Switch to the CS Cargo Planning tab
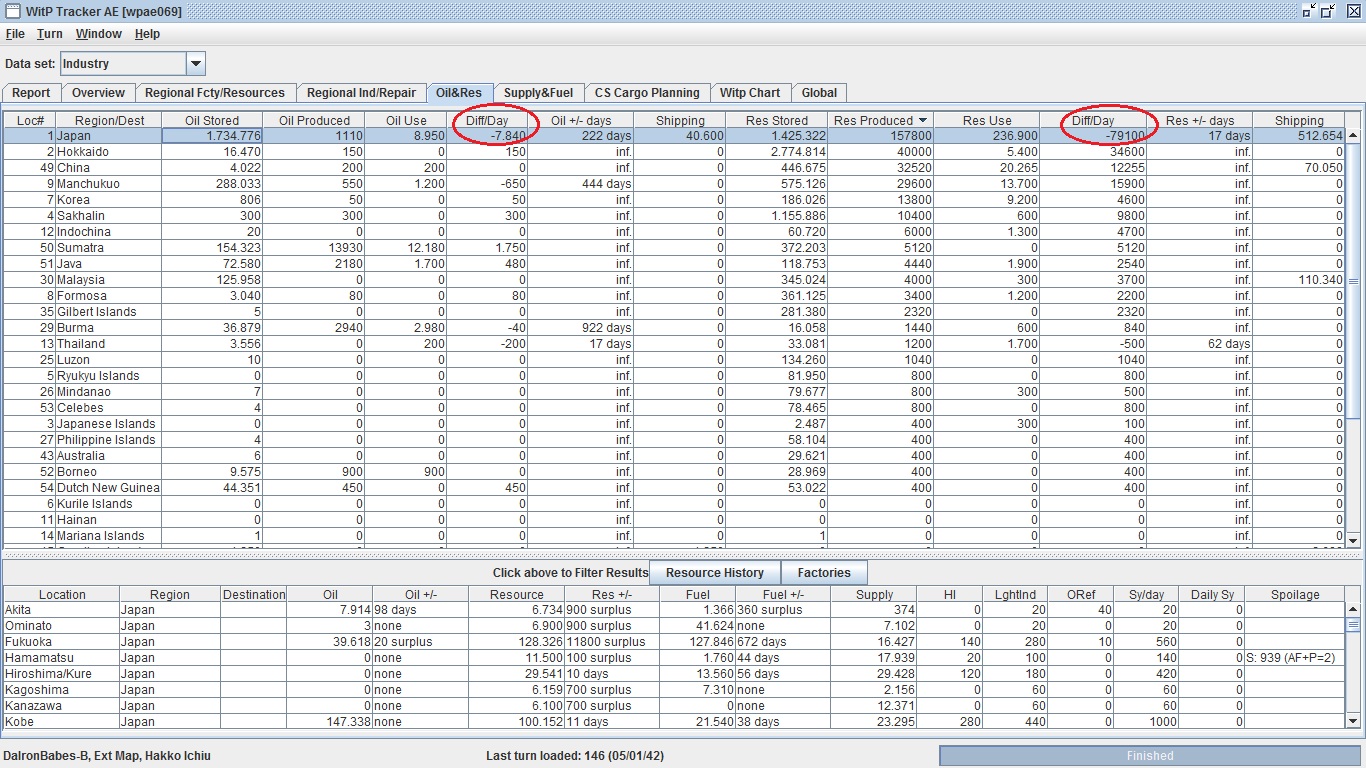This screenshot has height=768, width=1366. pyautogui.click(x=647, y=93)
